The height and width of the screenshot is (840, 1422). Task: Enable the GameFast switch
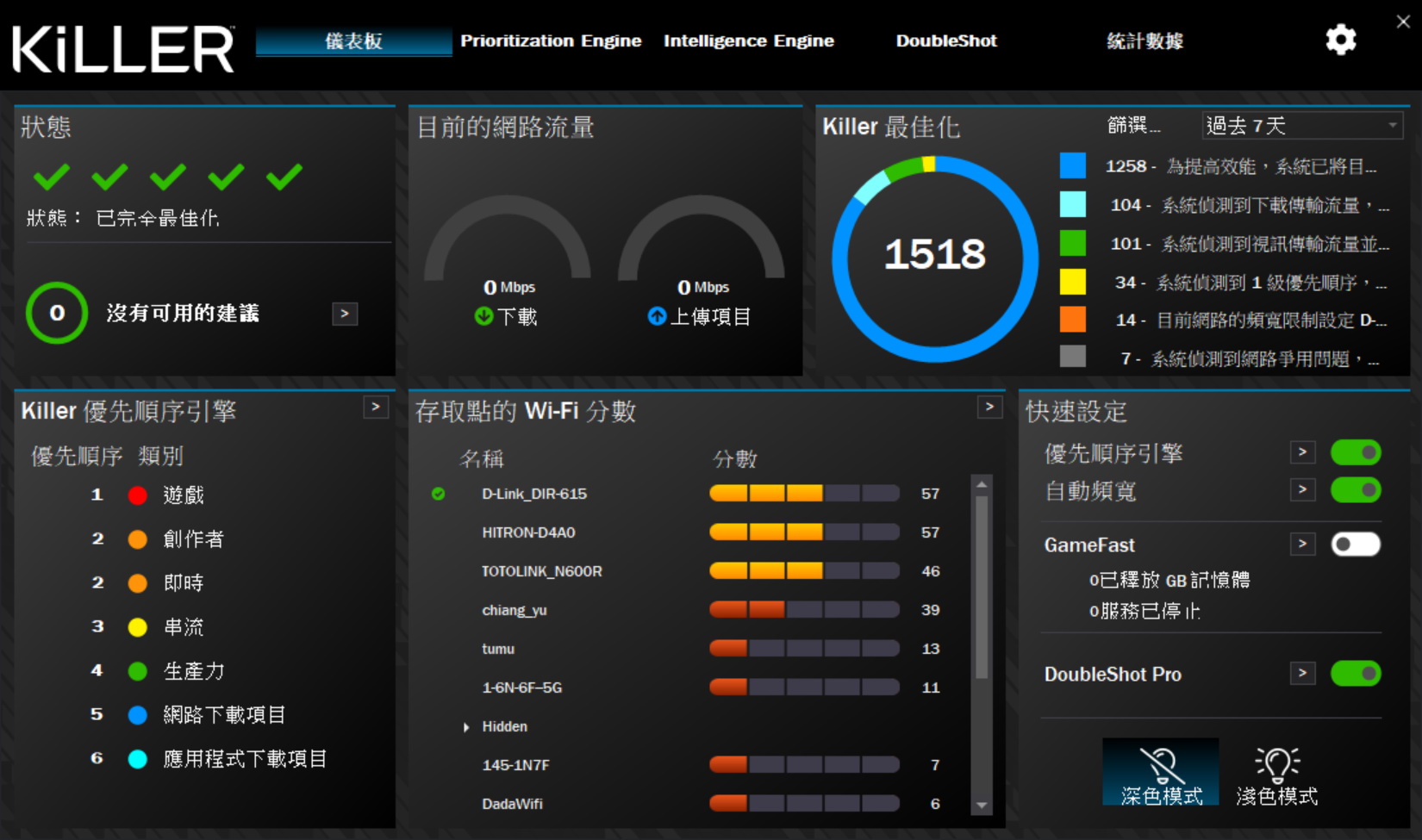click(1356, 544)
